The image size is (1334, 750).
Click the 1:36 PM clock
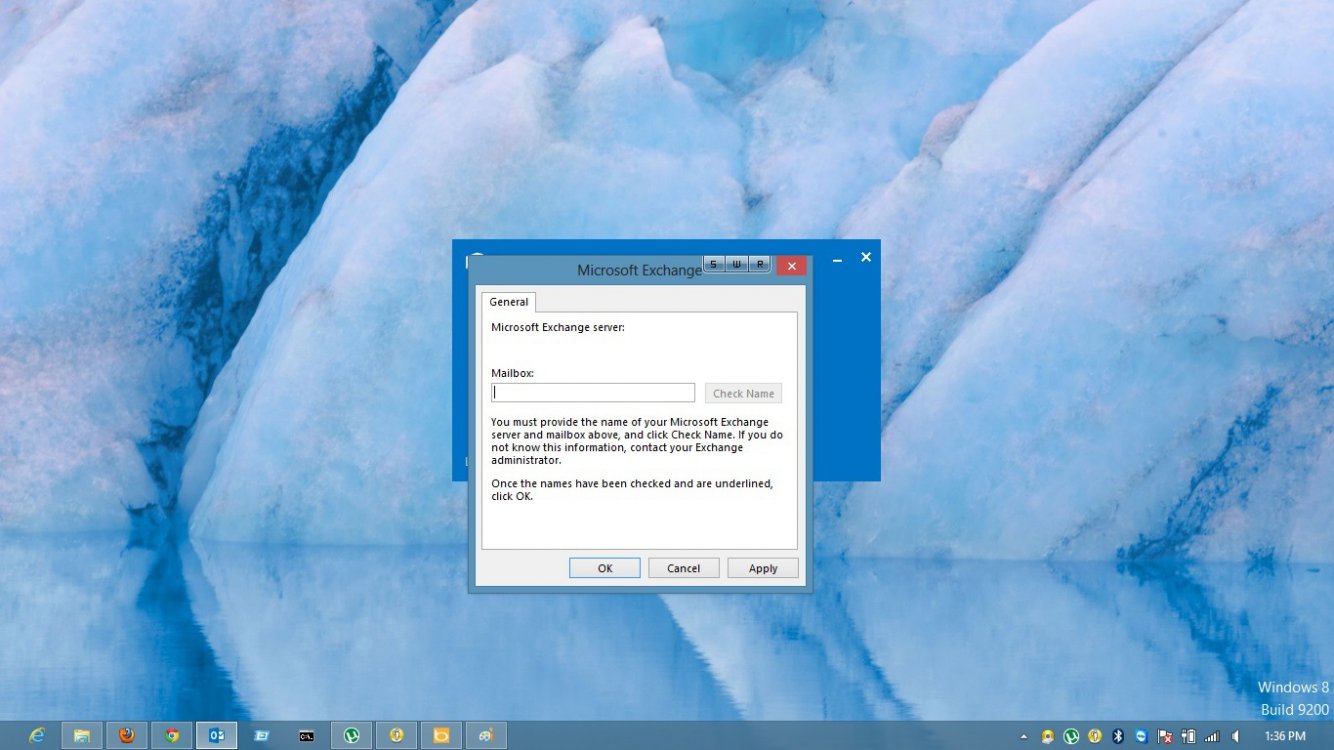tap(1285, 736)
